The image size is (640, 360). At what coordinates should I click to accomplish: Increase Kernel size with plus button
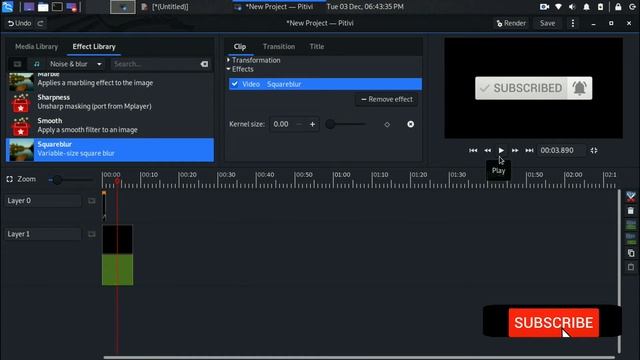(312, 124)
